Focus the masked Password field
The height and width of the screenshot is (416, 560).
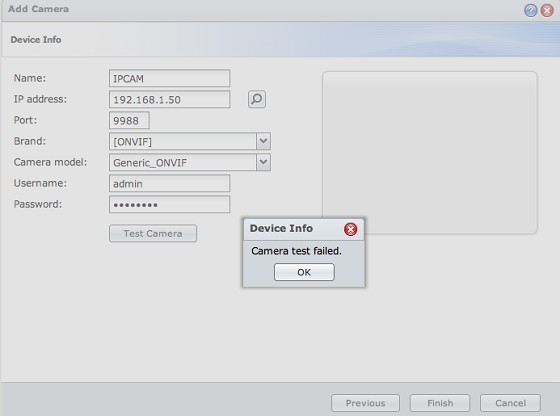[x=169, y=204]
